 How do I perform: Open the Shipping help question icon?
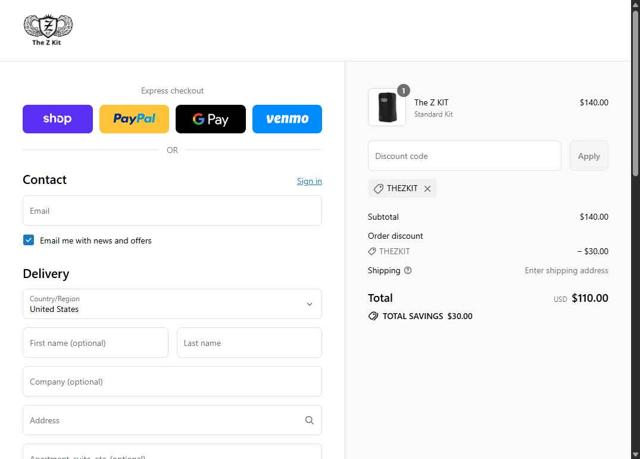408,270
